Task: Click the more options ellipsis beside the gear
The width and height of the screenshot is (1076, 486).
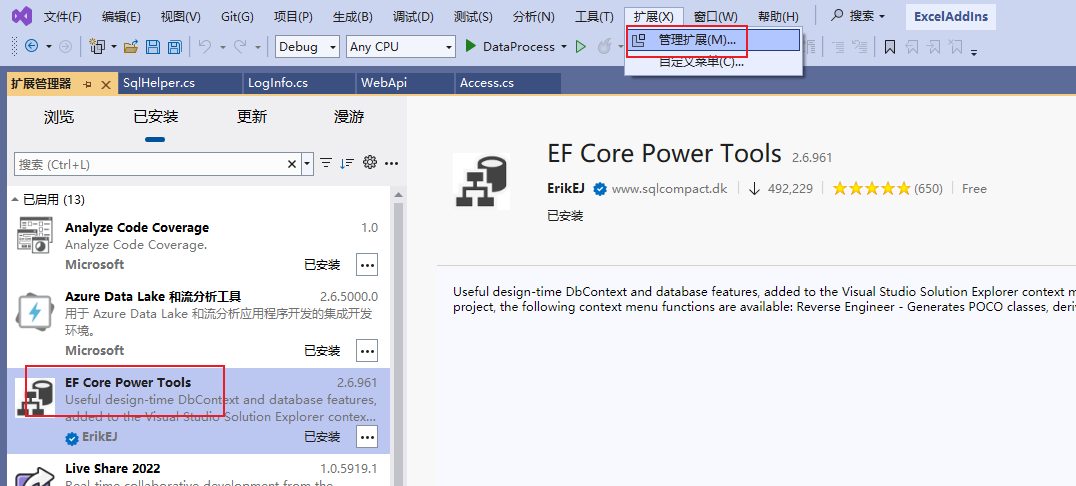Action: pos(392,163)
